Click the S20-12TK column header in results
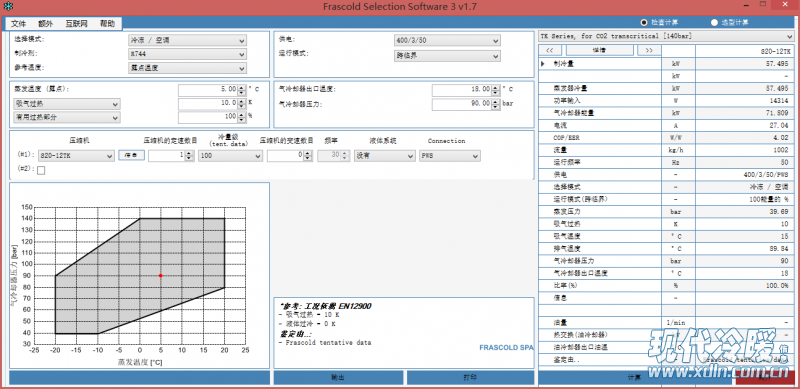The image size is (800, 389). (x=776, y=52)
